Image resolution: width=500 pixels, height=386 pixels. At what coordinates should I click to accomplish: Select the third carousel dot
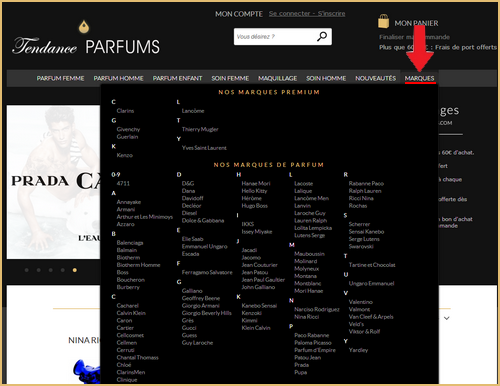point(51,270)
